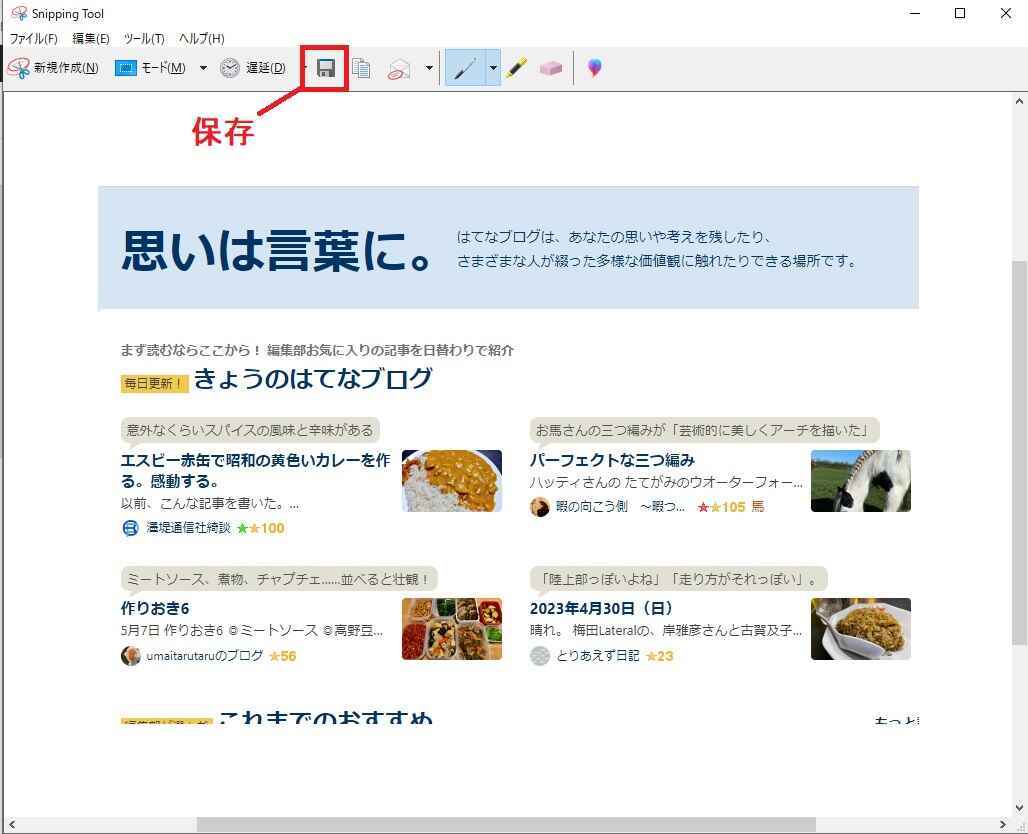Click the blue rectangle mode icon
Screen dimensions: 1028x834
click(125, 68)
